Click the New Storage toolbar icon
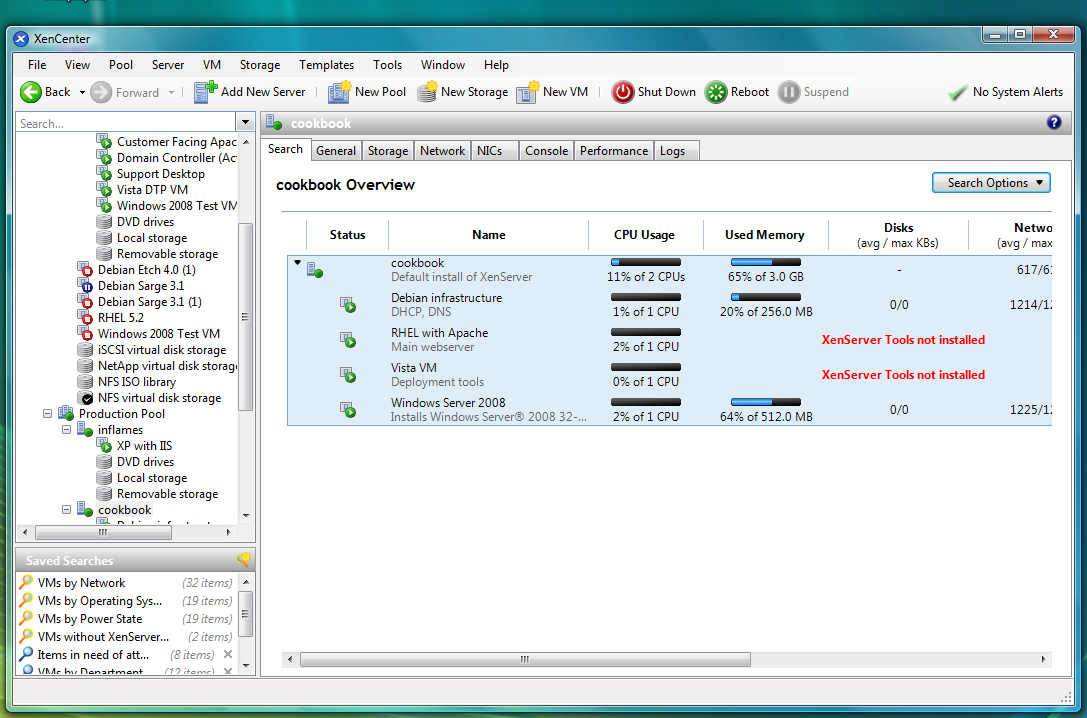Screen dimensions: 1087x718 [427, 92]
